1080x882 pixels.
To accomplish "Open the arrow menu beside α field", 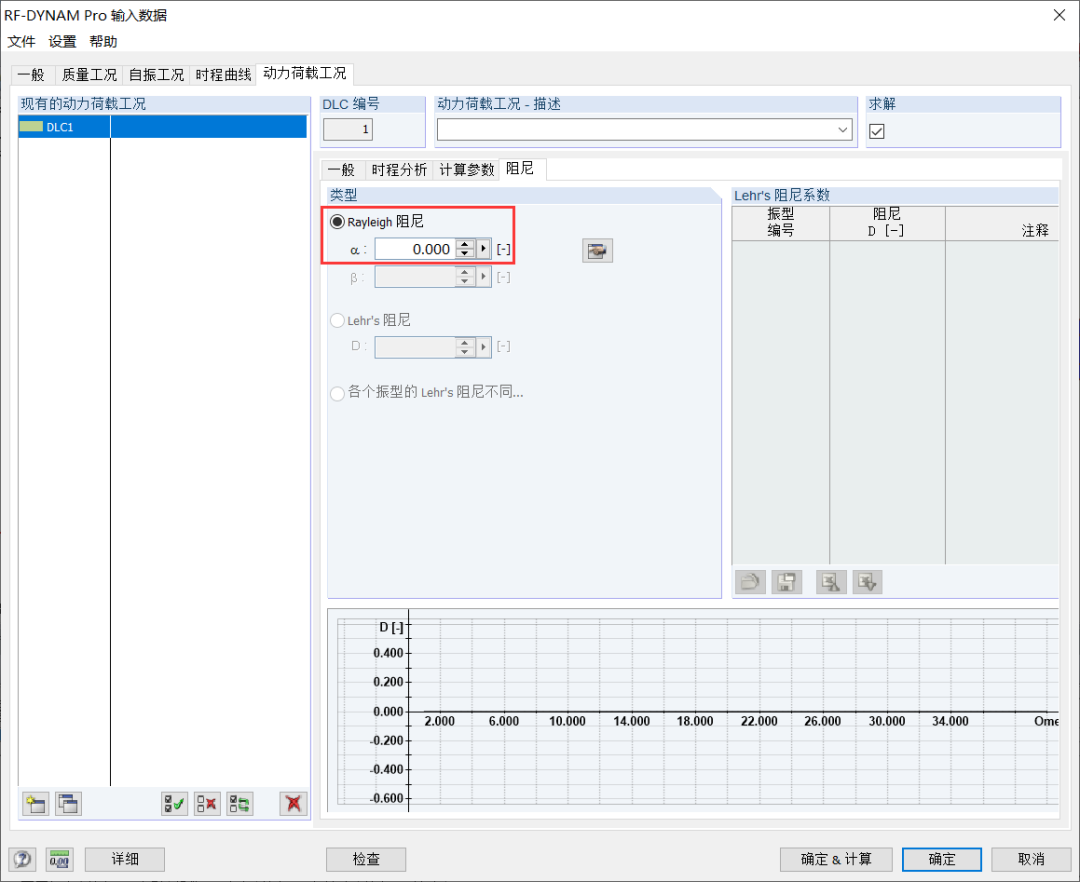I will (484, 249).
